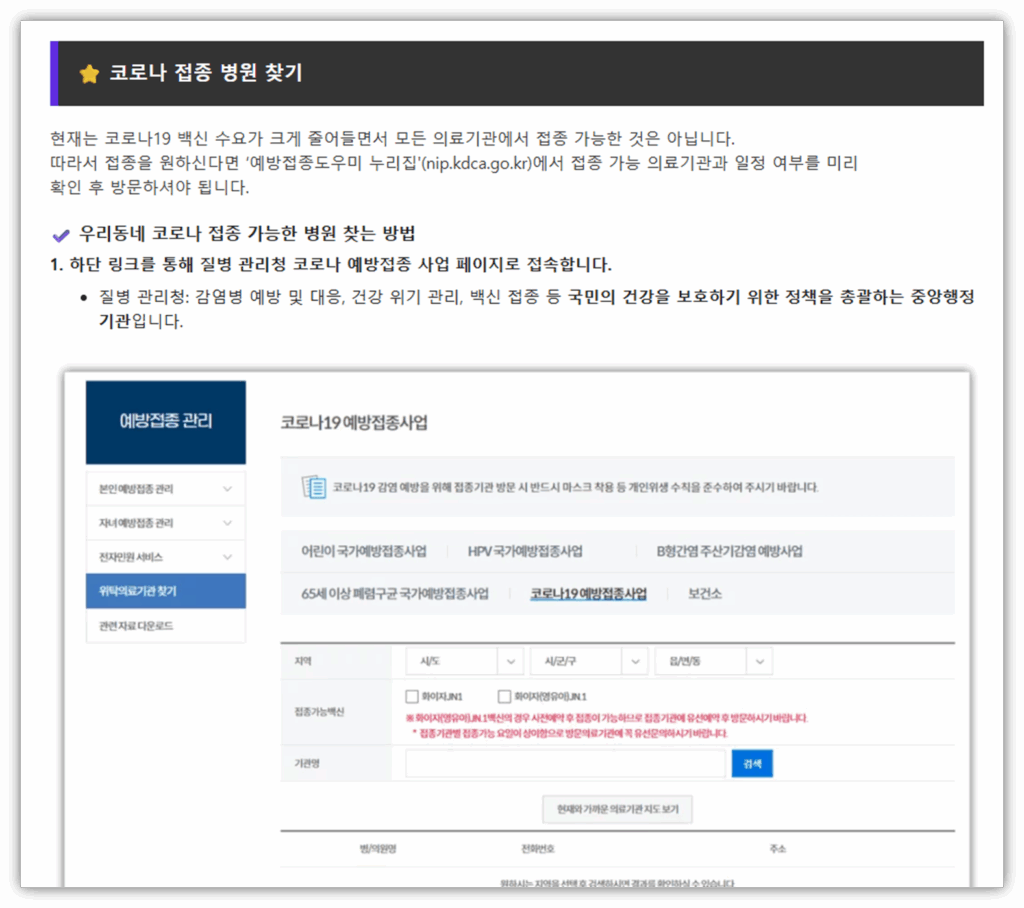Click the blue 검색 search button
This screenshot has width=1024, height=908.
tap(752, 764)
